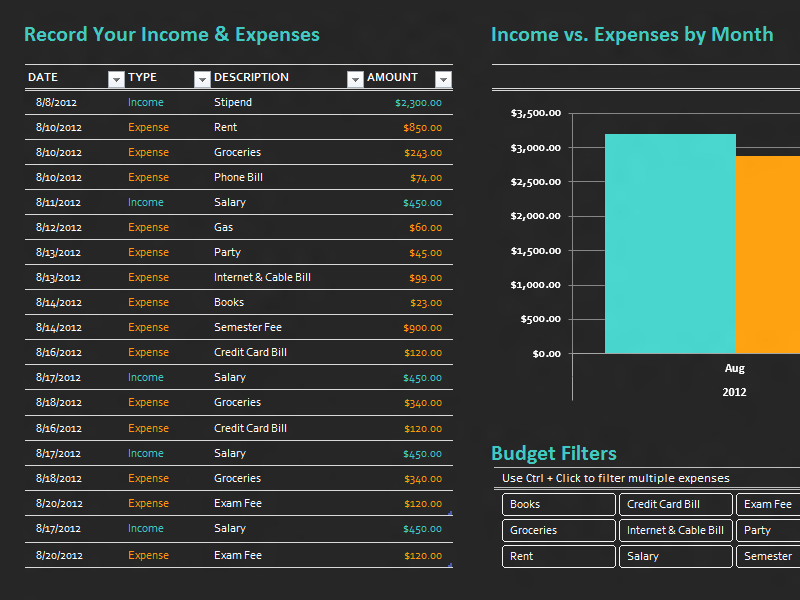
Task: Open the DESCRIPTION column filter dropdown
Action: [x=355, y=79]
